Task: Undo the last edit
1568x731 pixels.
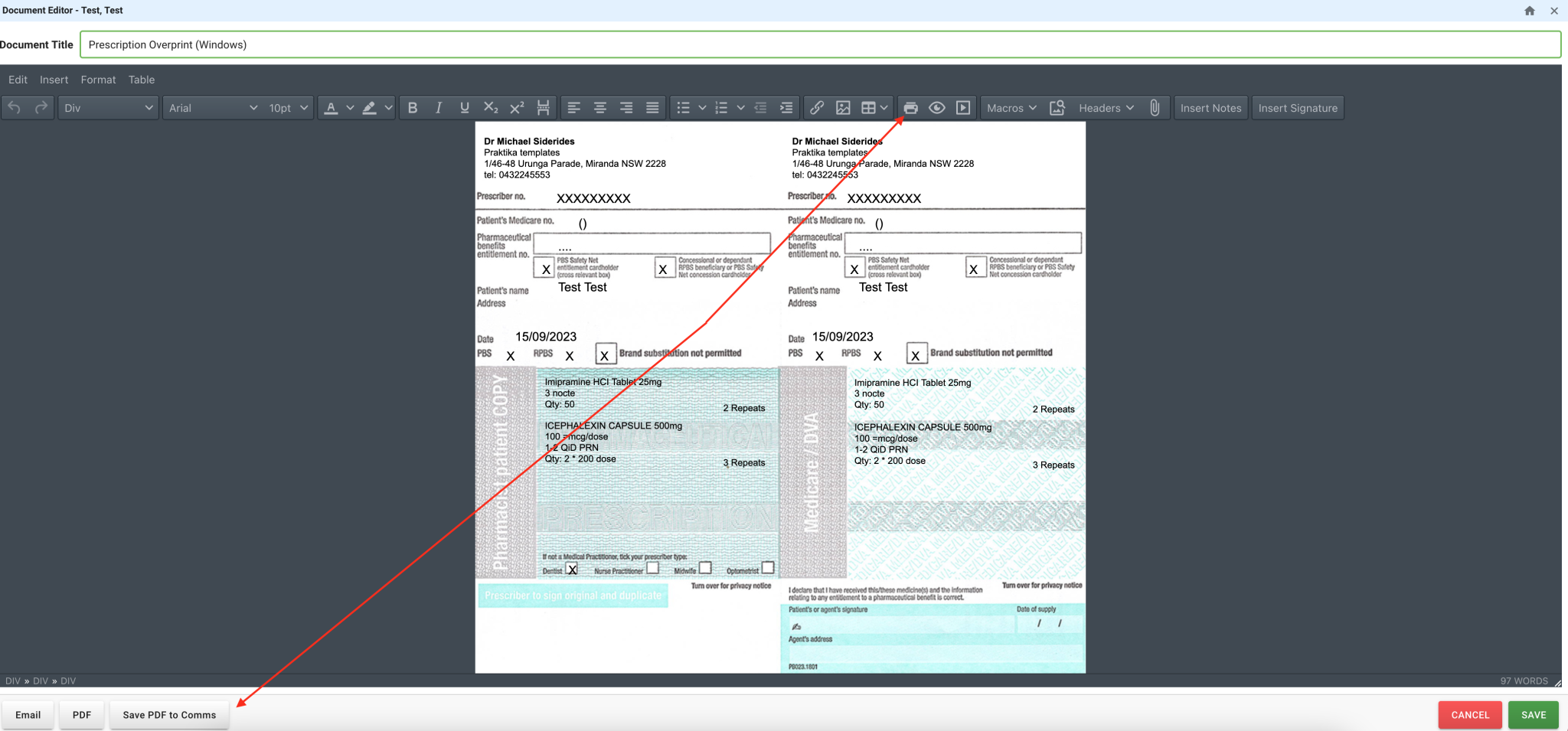Action: coord(15,107)
